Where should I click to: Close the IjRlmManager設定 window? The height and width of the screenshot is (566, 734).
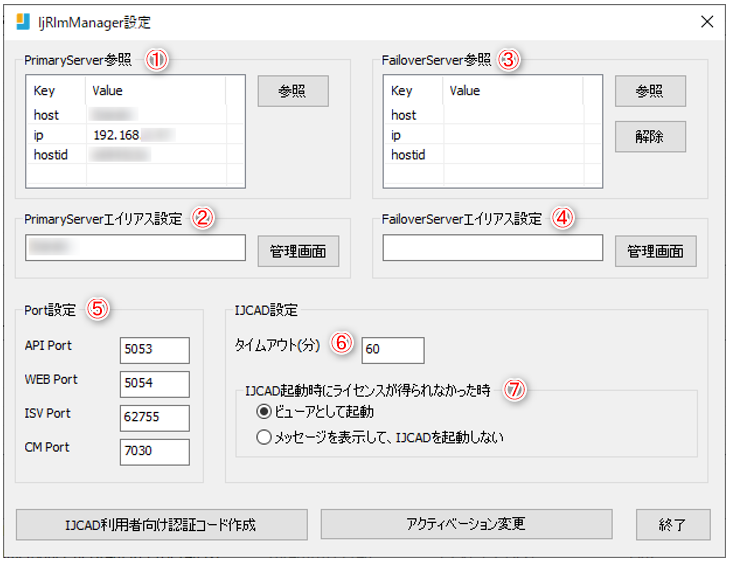[x=706, y=22]
